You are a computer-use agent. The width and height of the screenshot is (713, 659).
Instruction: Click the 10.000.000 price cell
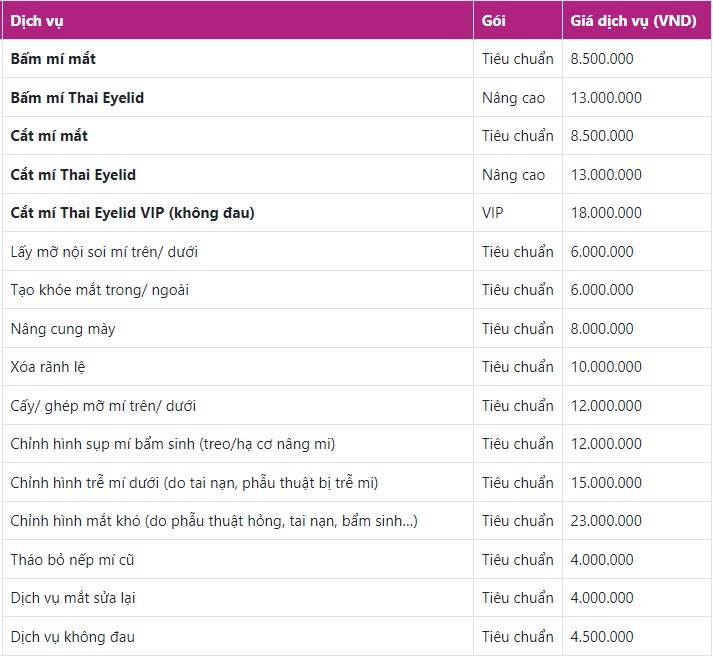click(x=606, y=367)
